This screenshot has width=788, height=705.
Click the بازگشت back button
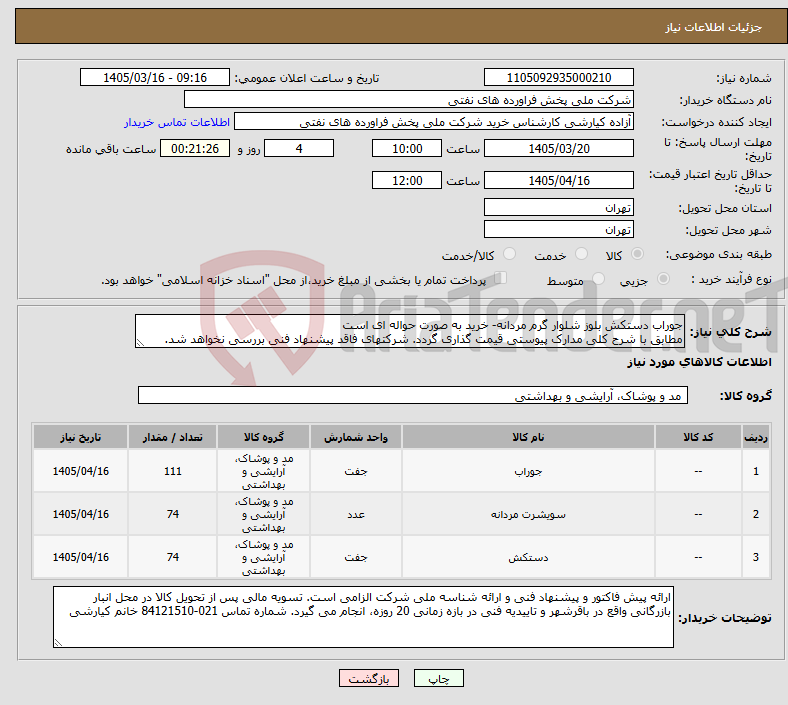(x=369, y=678)
